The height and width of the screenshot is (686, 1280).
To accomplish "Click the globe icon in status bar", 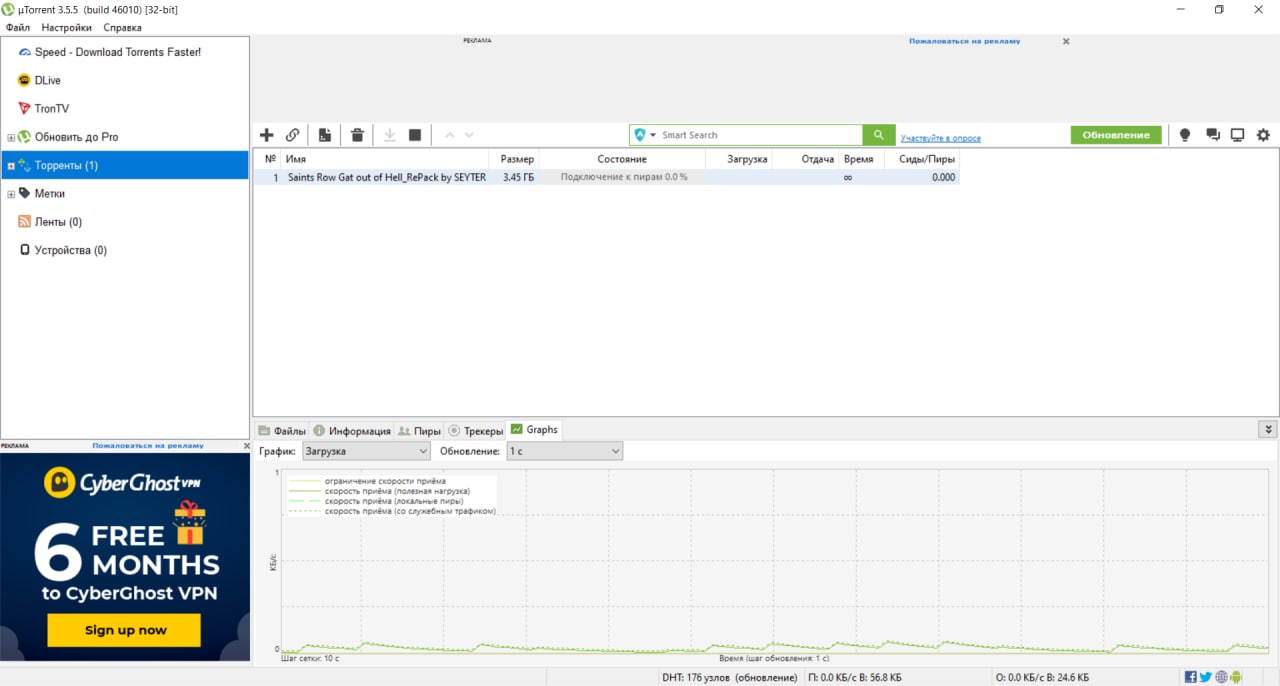I will point(1221,677).
